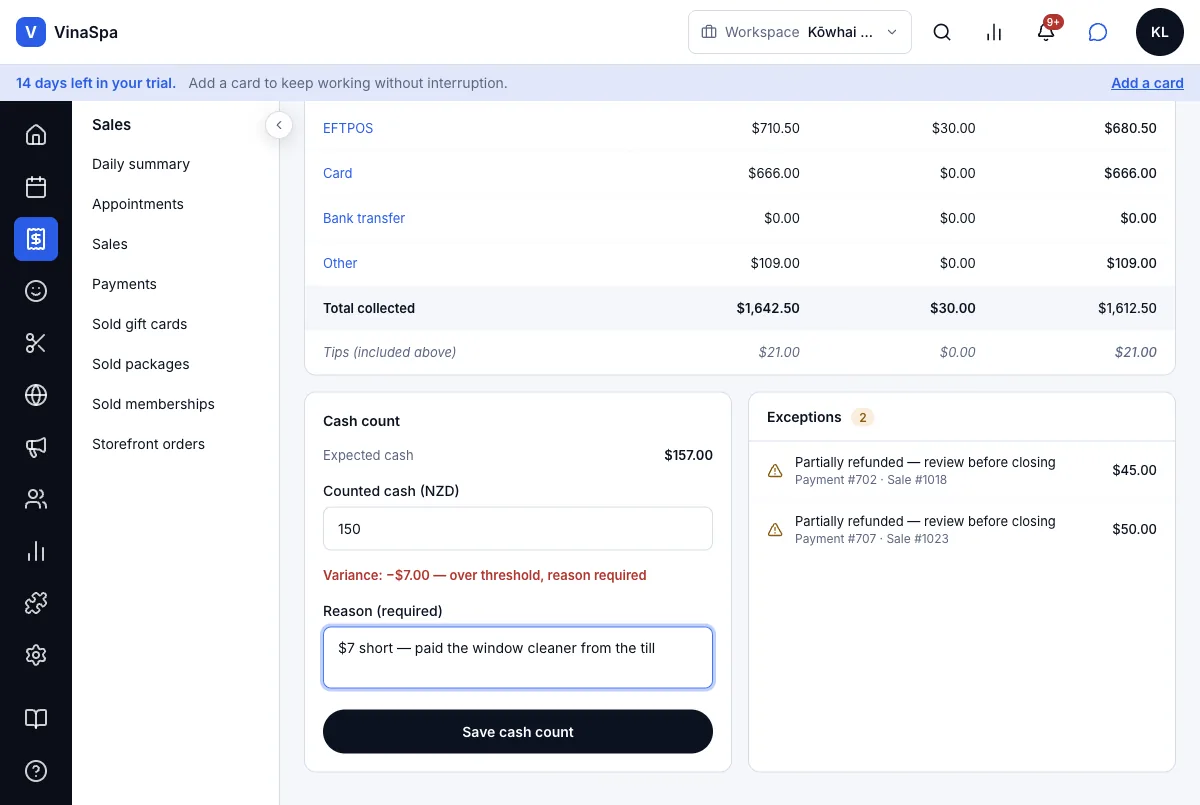Open the KL user avatar menu
Screen dimensions: 1200x805
tap(1160, 32)
